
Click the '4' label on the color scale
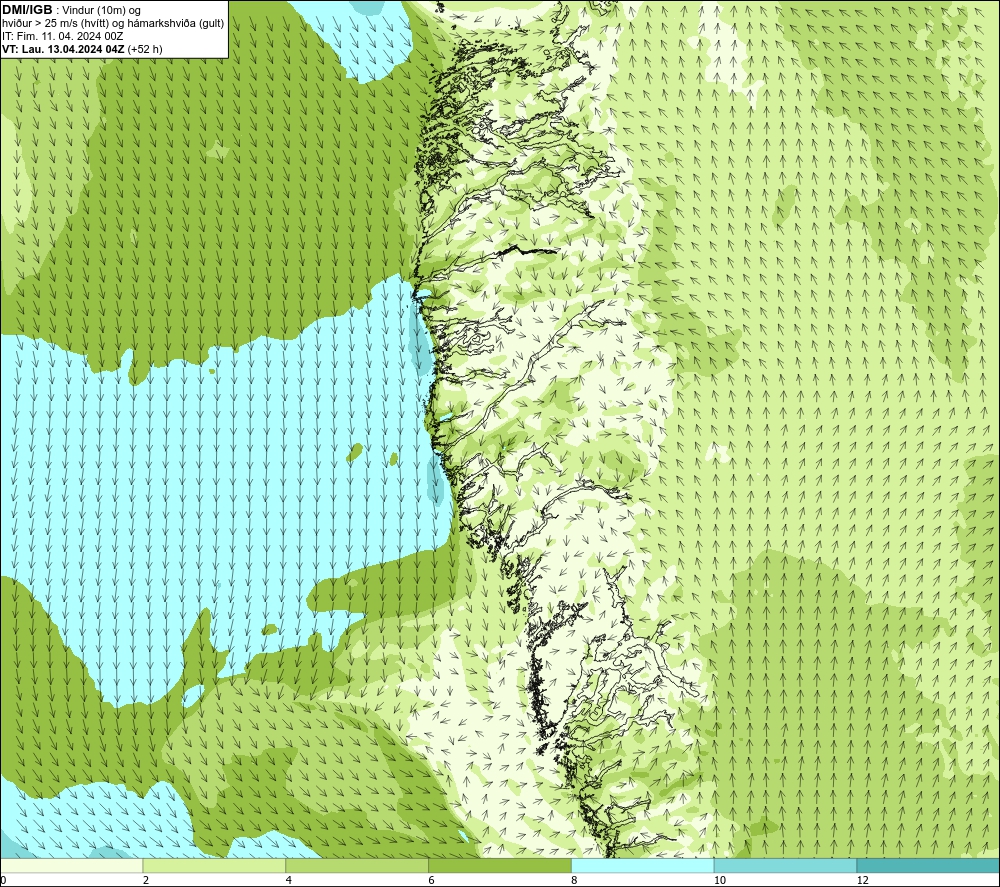(x=288, y=881)
